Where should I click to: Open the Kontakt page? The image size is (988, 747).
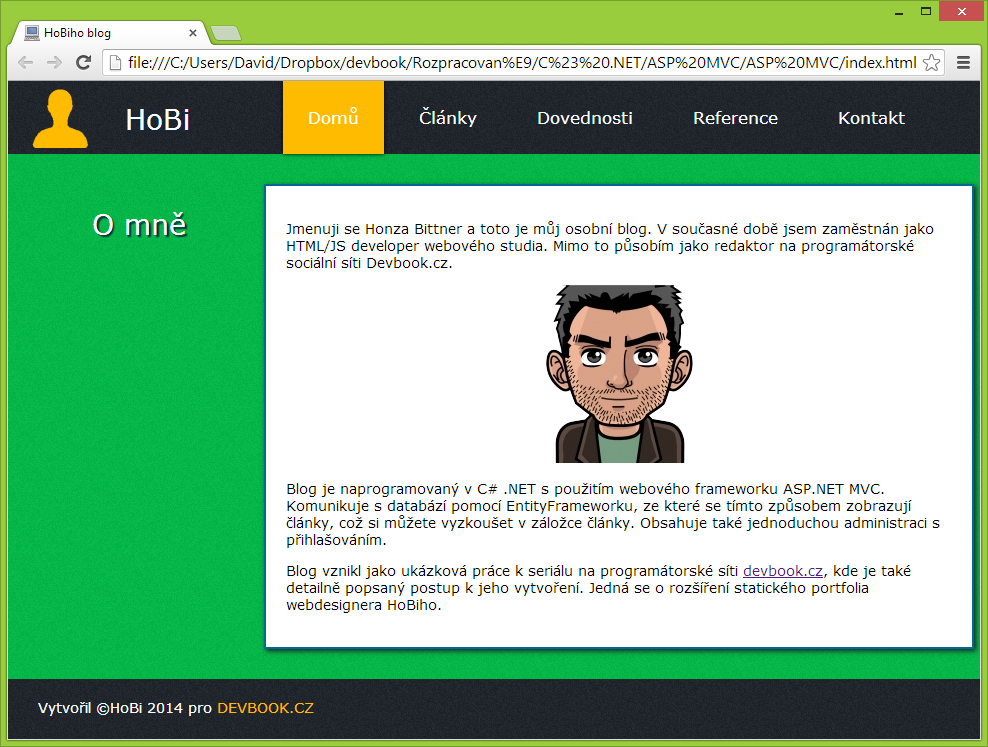pos(870,117)
